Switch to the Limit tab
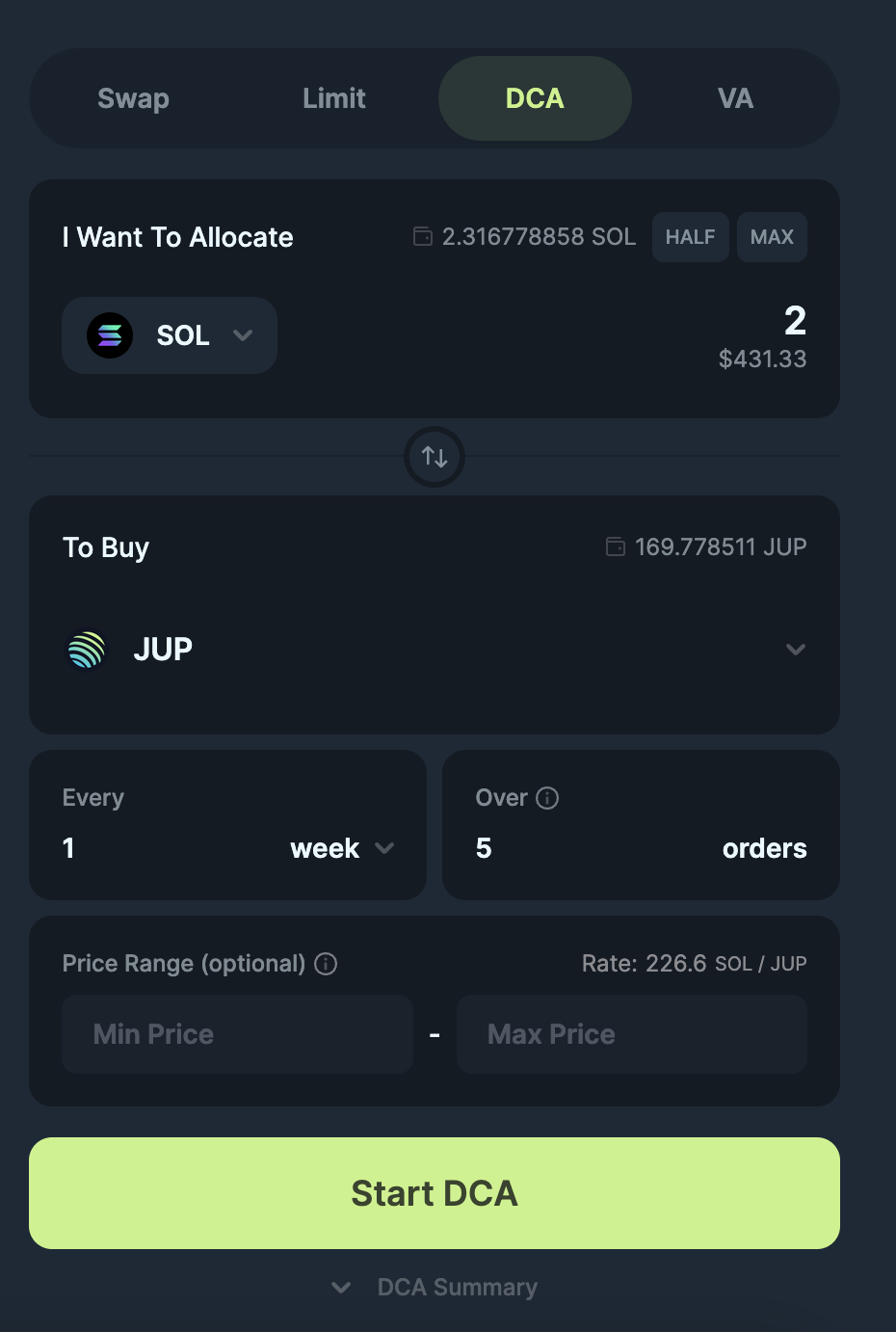The height and width of the screenshot is (1332, 896). (333, 98)
